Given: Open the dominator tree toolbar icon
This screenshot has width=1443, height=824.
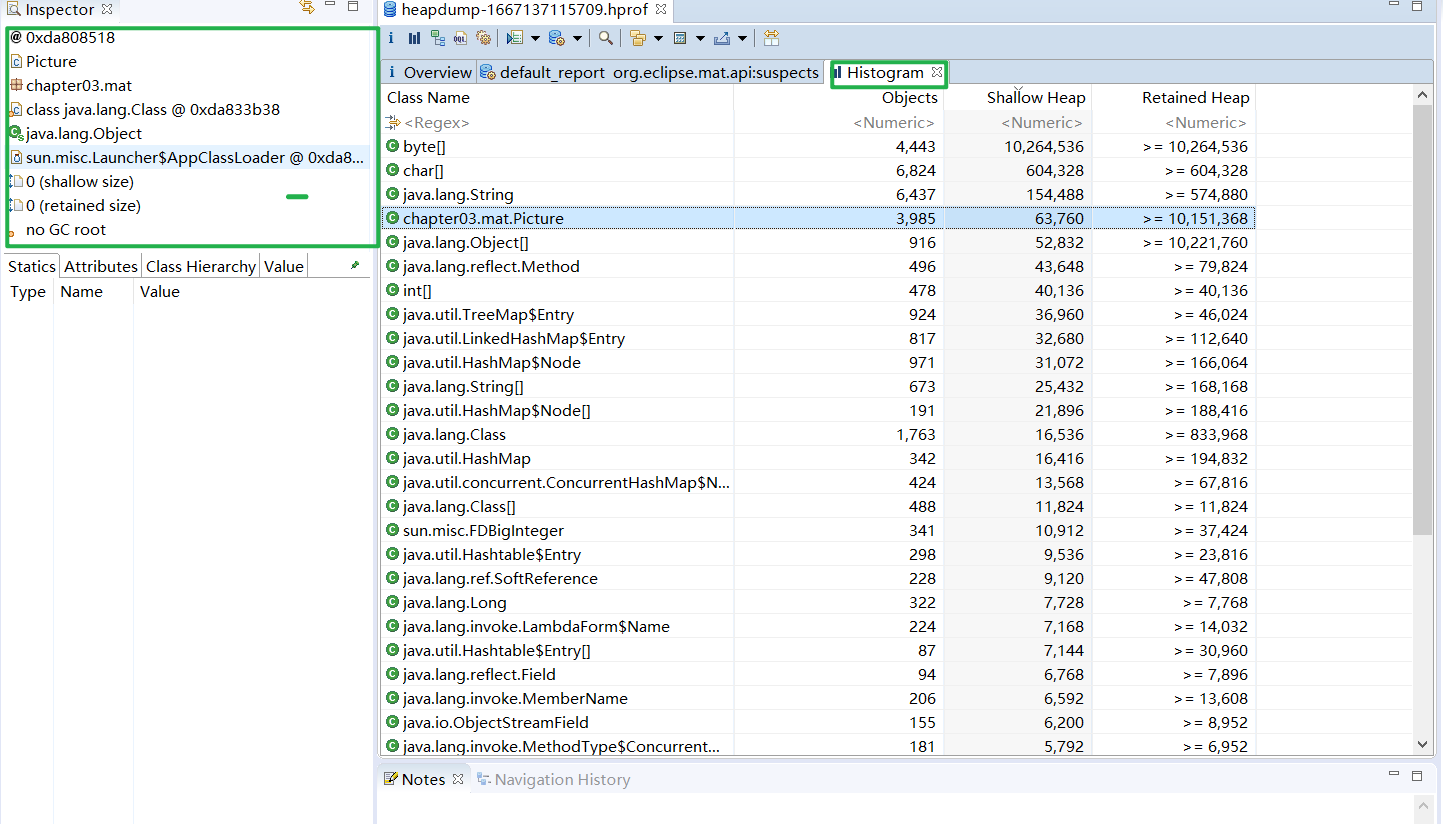Looking at the screenshot, I should (x=437, y=38).
